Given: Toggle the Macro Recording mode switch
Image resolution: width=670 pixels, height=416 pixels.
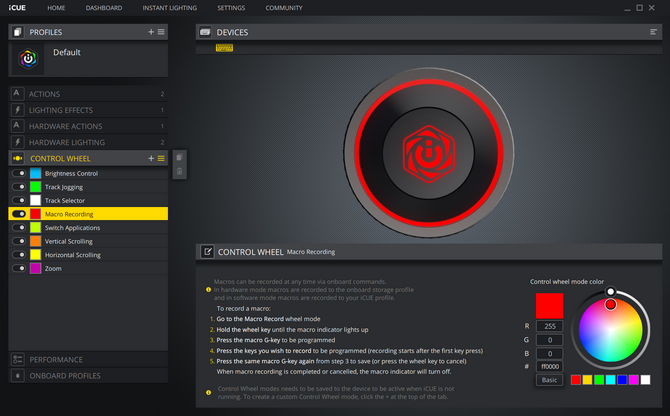Looking at the screenshot, I should tap(19, 214).
